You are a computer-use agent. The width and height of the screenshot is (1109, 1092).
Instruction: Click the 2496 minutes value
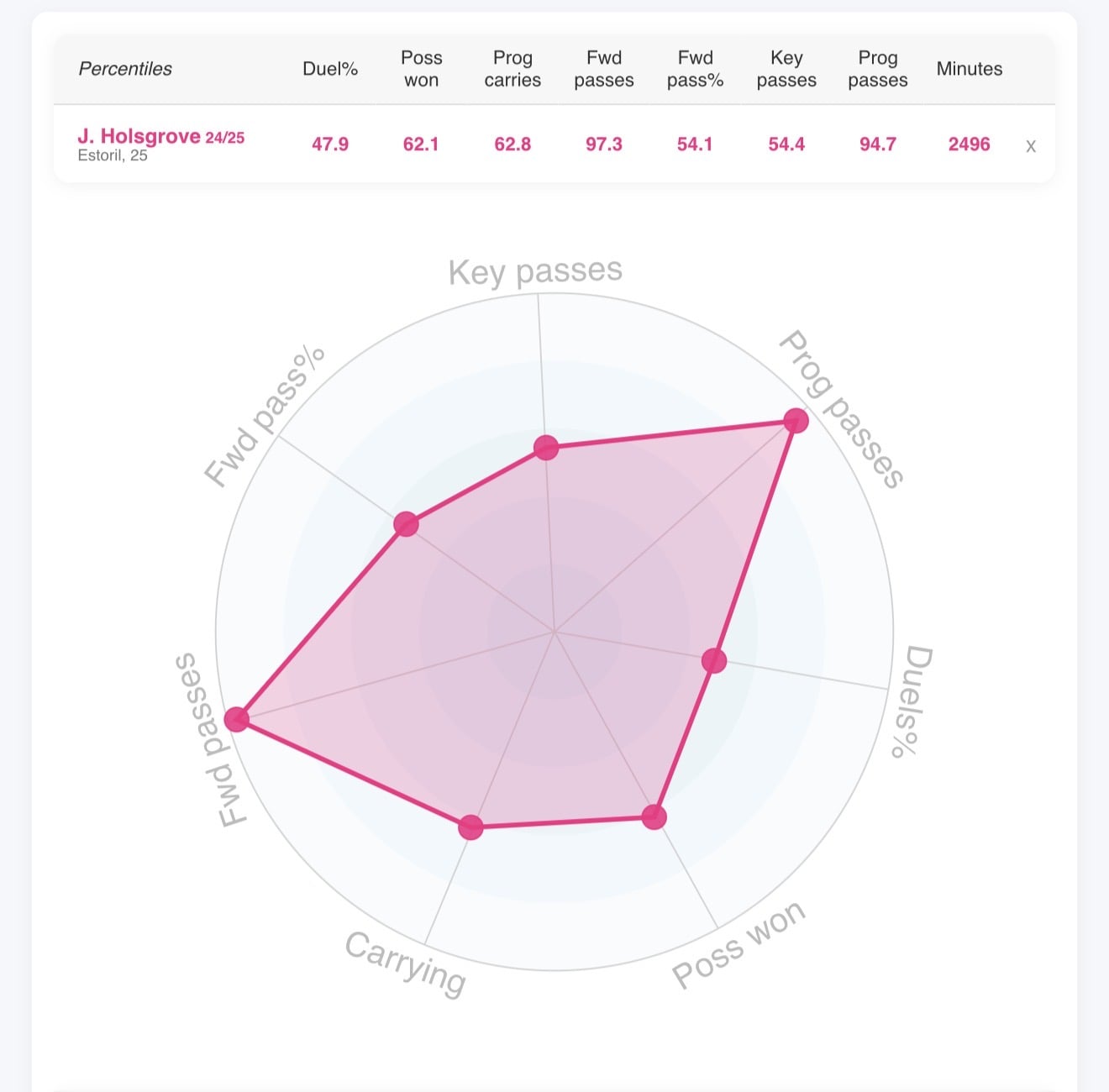(x=970, y=144)
